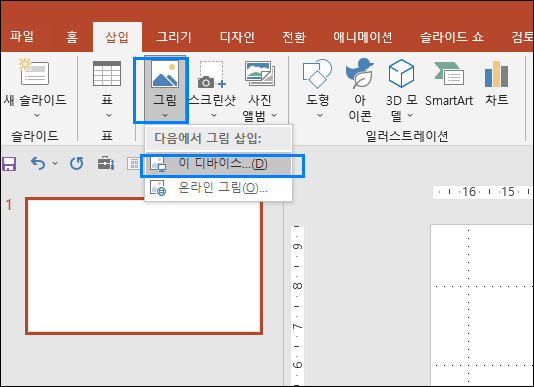The width and height of the screenshot is (534, 387).
Task: Click the 스크린샷 camera icon
Action: (212, 75)
